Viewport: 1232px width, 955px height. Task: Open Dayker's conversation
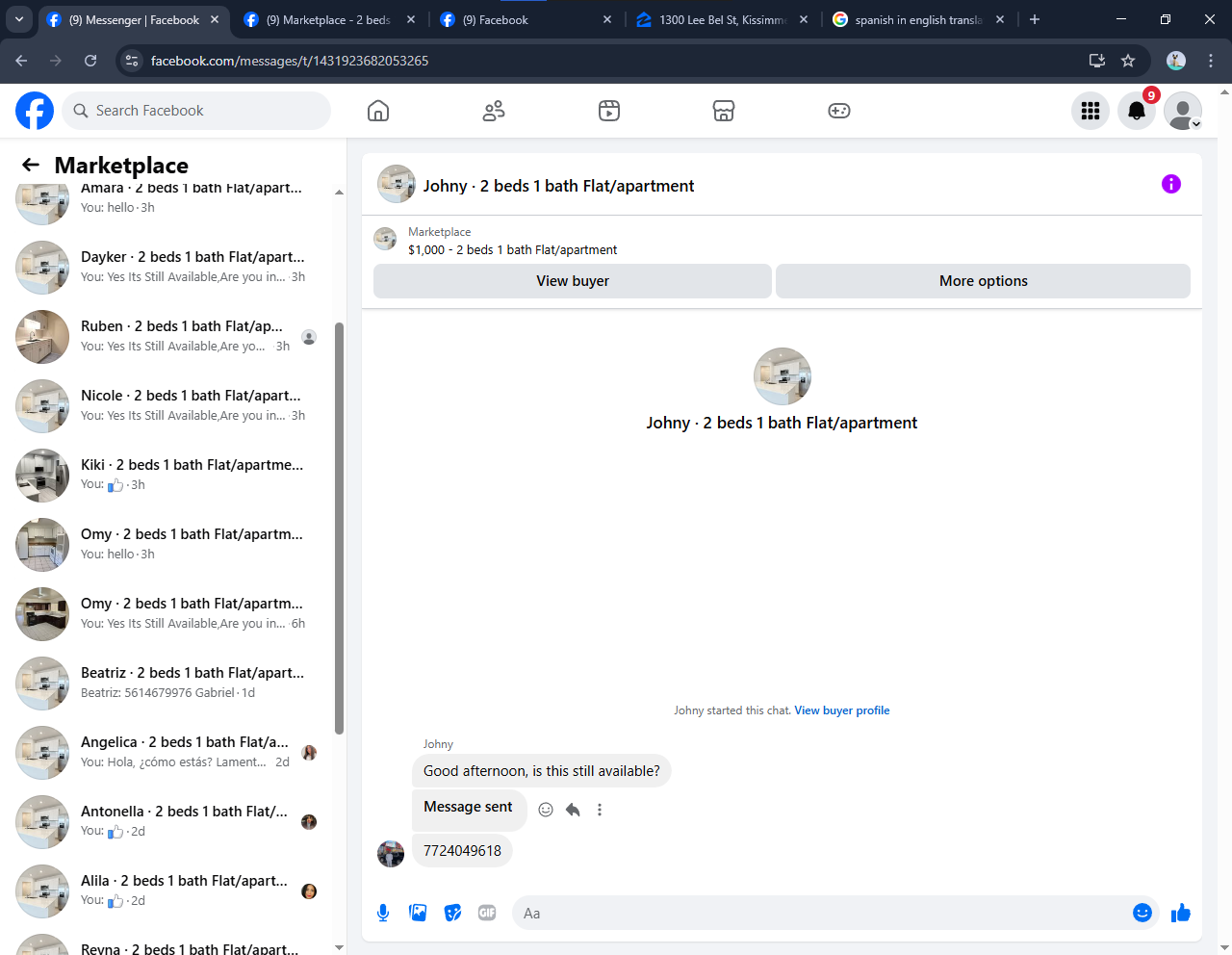[x=169, y=268]
